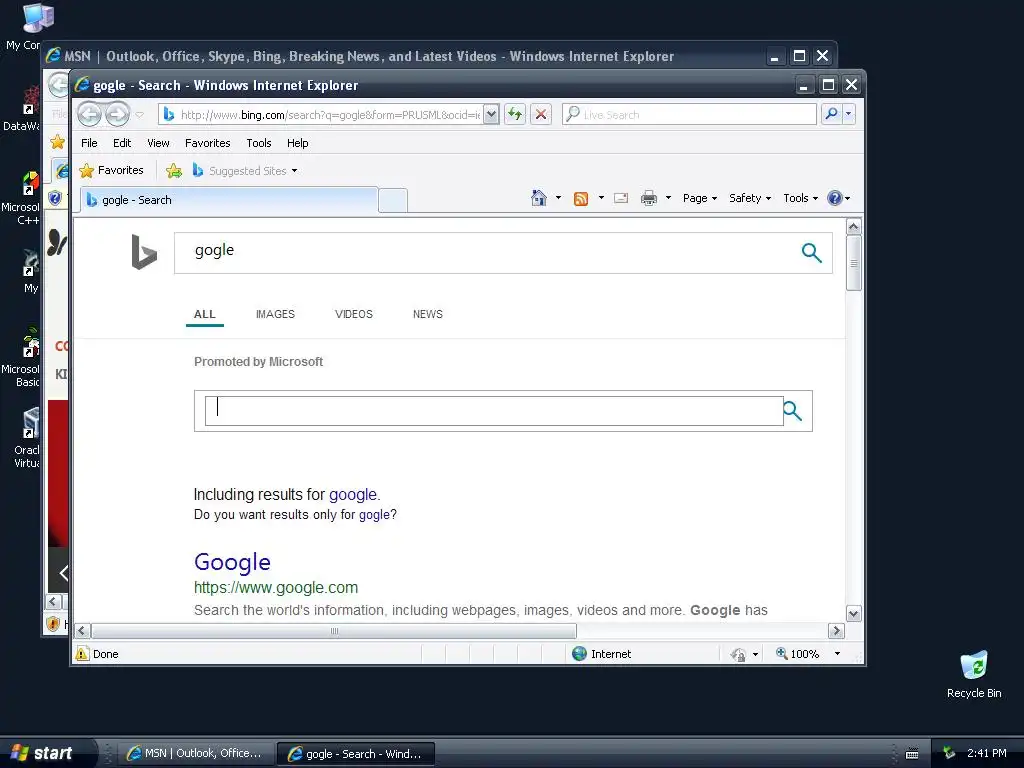Image resolution: width=1024 pixels, height=768 pixels.
Task: Expand the feeds dropdown arrow
Action: tap(601, 198)
